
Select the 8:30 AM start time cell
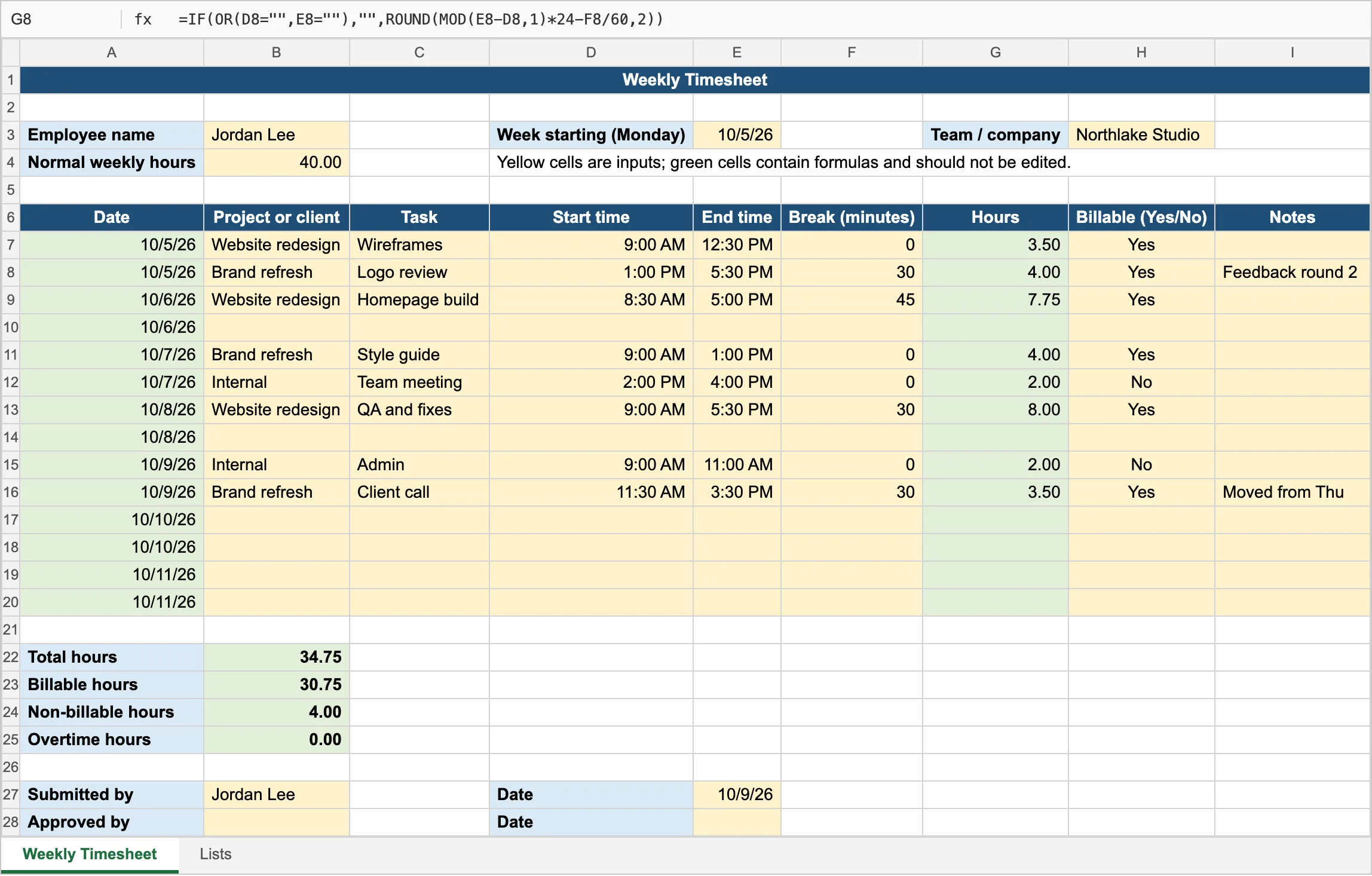click(x=591, y=300)
